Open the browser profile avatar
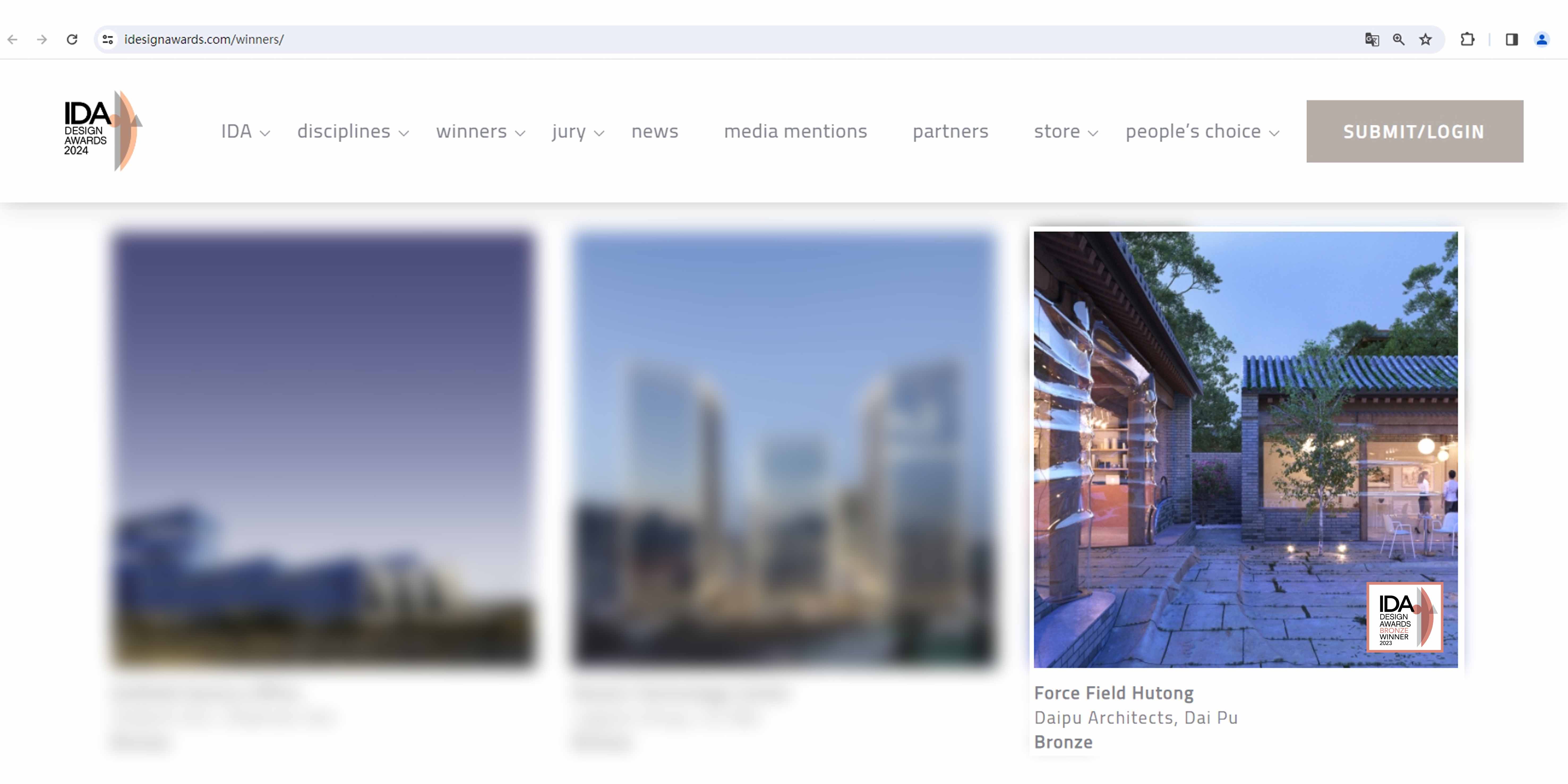The image size is (1568, 784). (1541, 40)
